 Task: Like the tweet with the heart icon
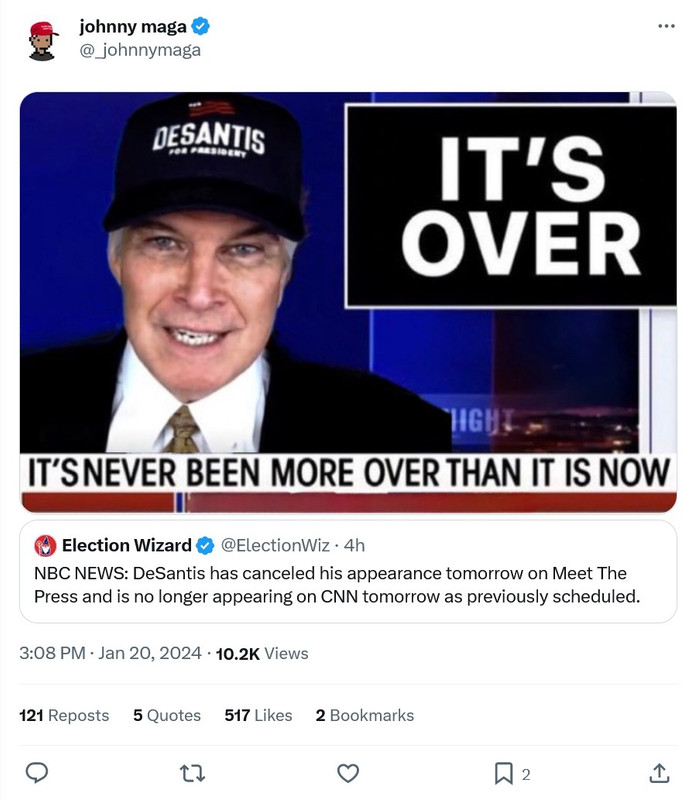[x=348, y=773]
